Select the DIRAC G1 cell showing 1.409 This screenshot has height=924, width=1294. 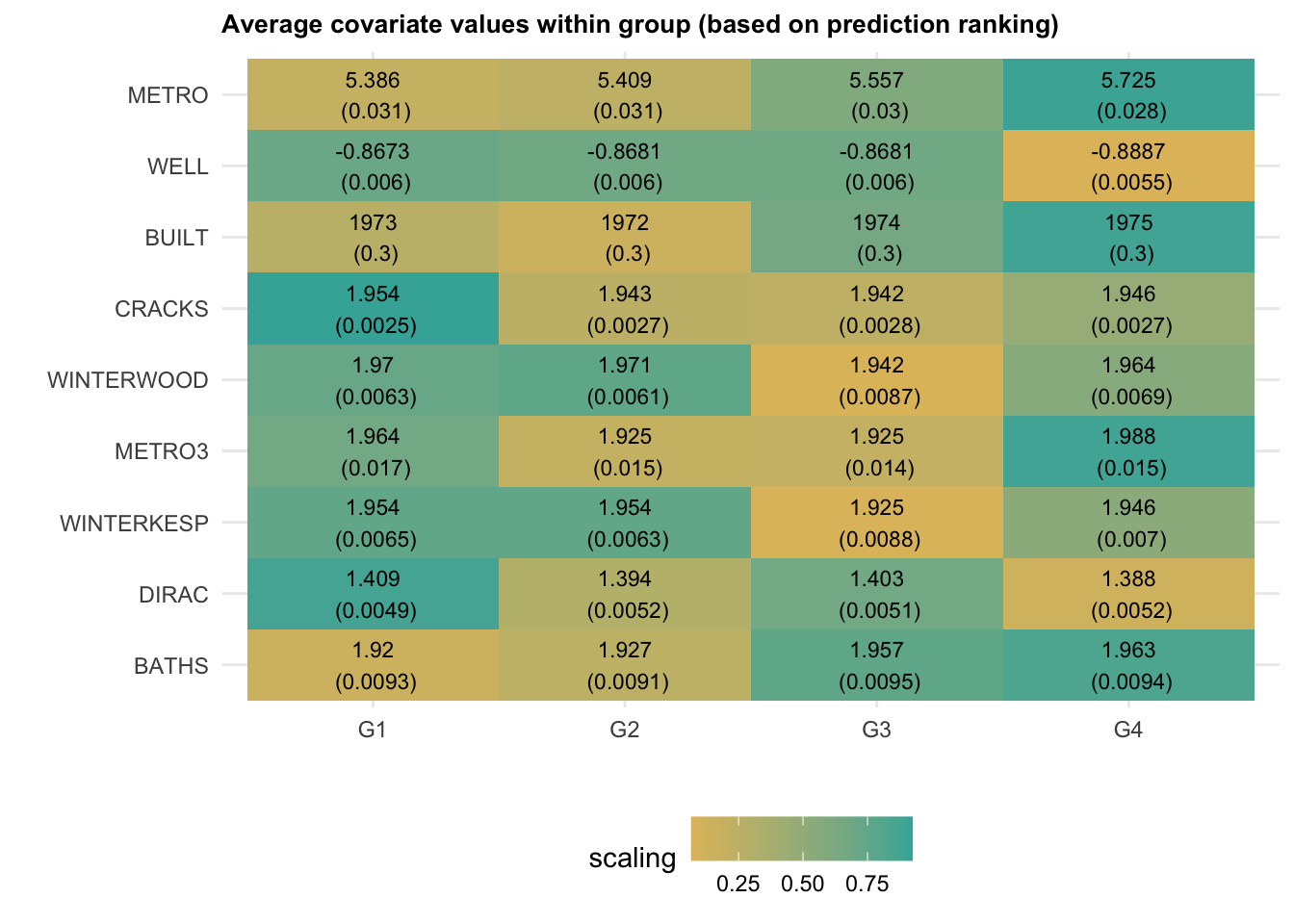(374, 594)
